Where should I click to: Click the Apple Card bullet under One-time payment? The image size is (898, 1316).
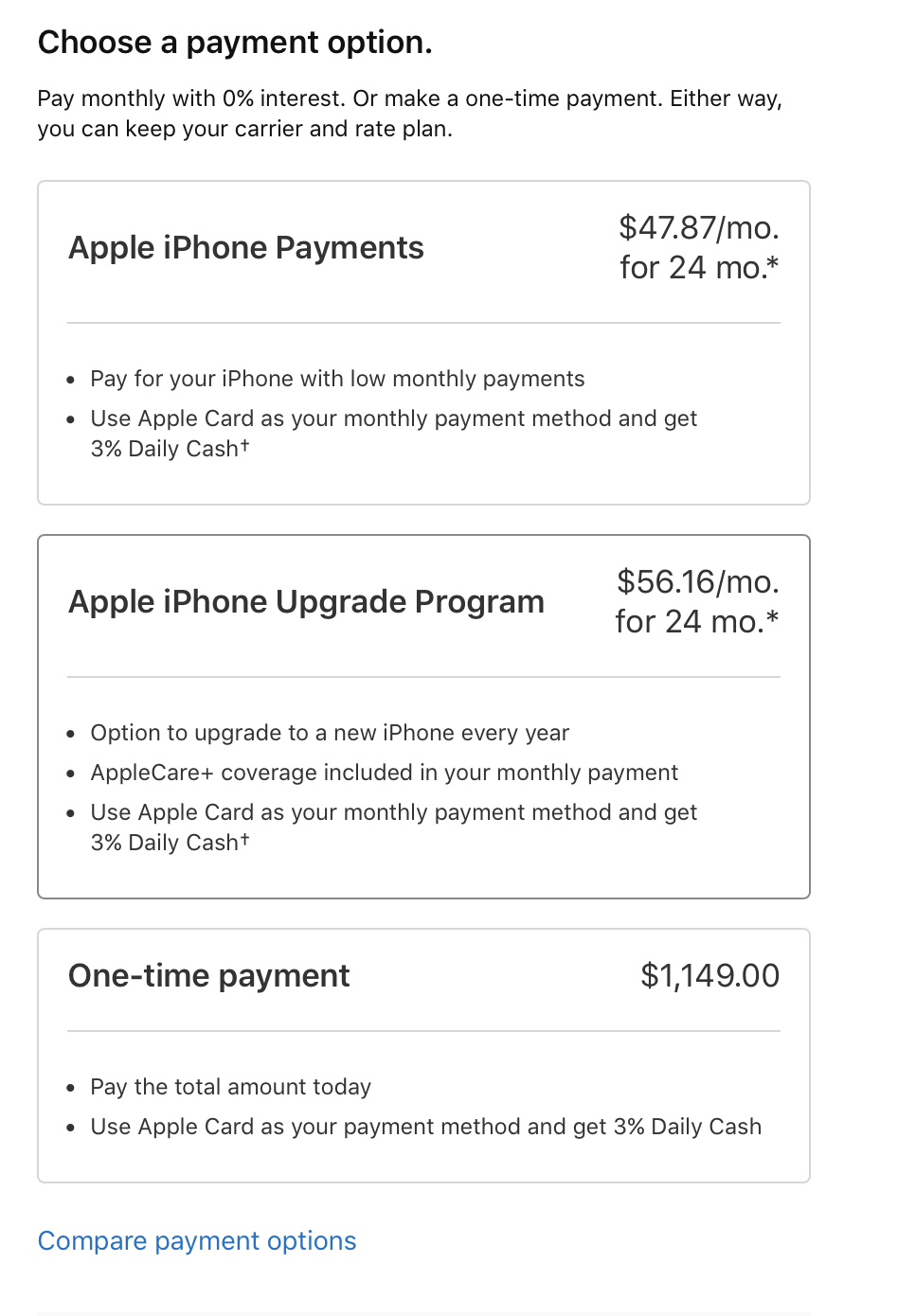pos(425,1127)
